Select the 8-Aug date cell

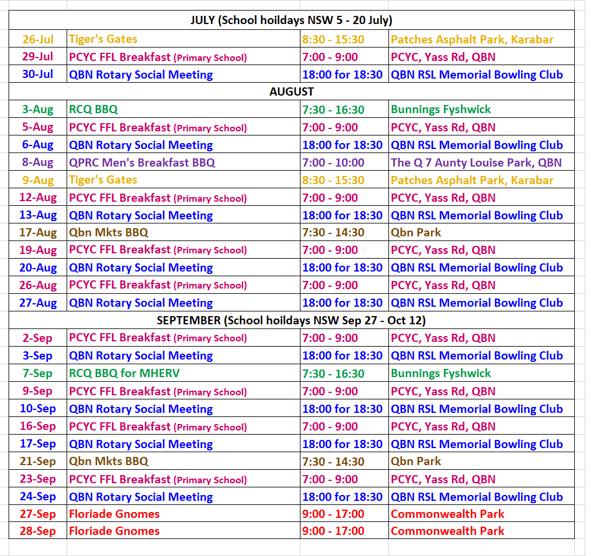pyautogui.click(x=38, y=162)
